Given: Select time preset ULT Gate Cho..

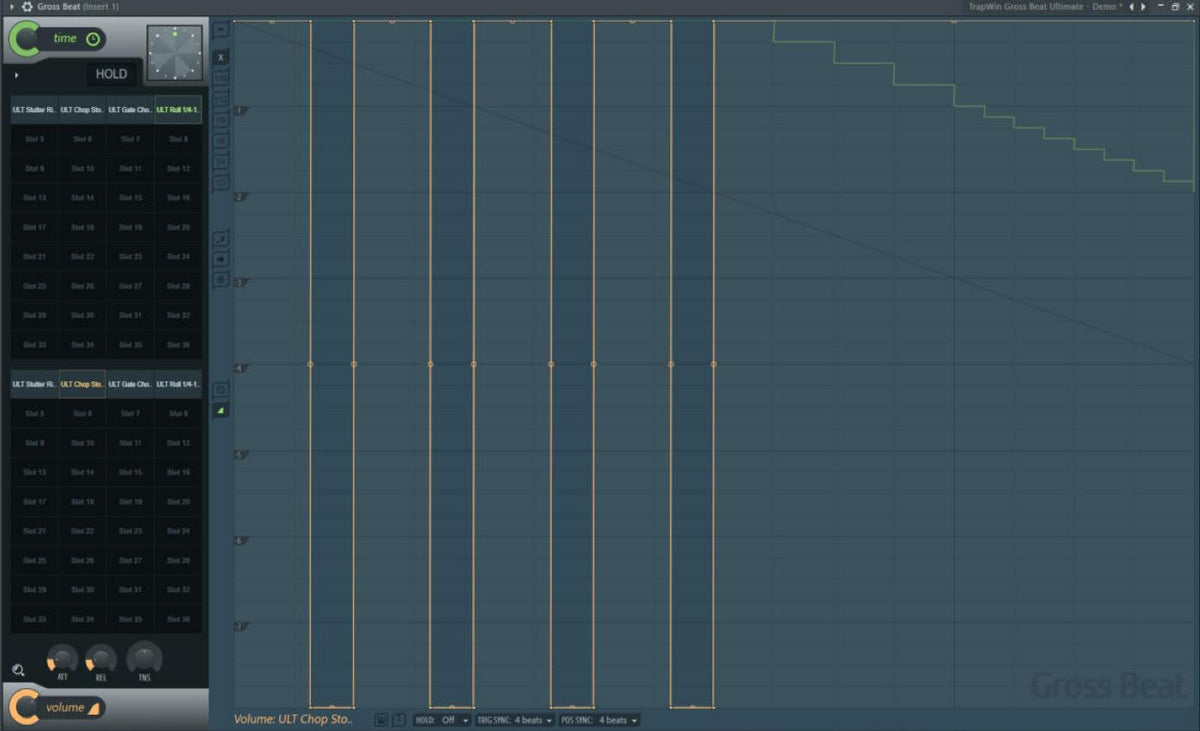Looking at the screenshot, I should pyautogui.click(x=130, y=110).
